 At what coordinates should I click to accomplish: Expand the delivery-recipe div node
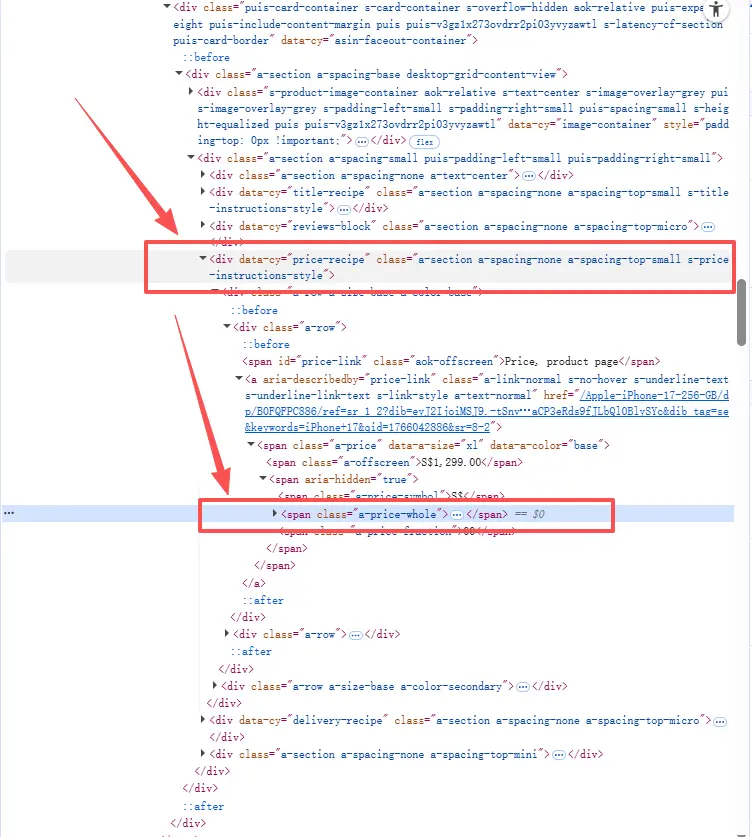203,720
